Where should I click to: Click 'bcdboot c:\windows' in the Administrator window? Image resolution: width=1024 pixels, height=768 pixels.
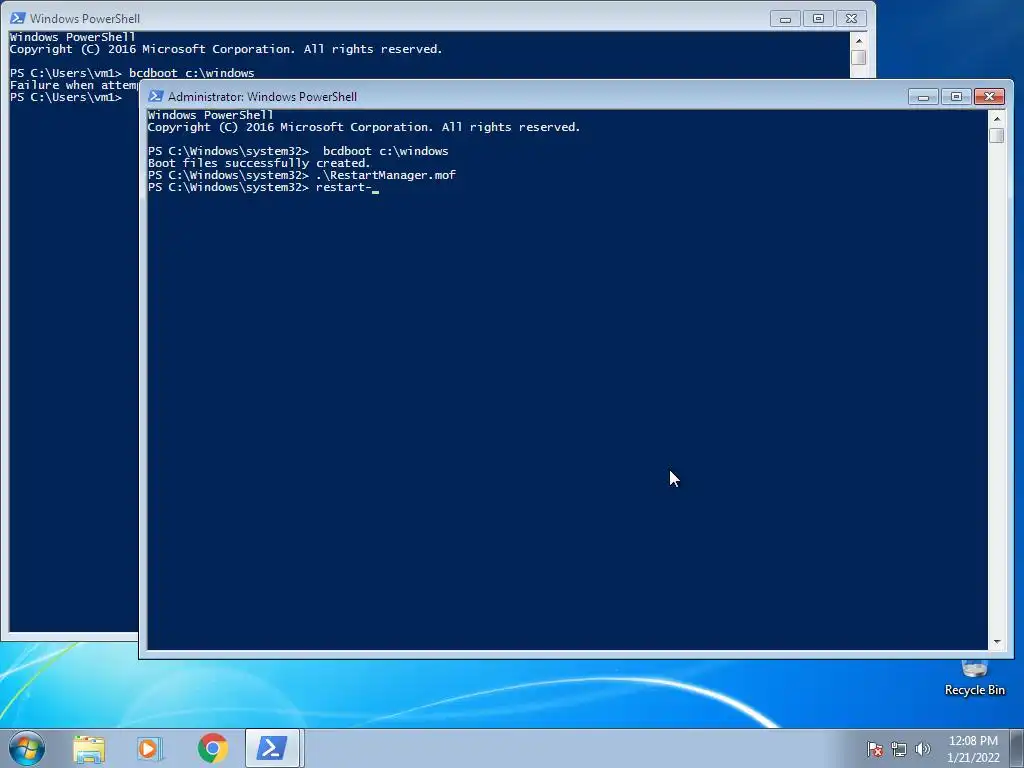(385, 151)
